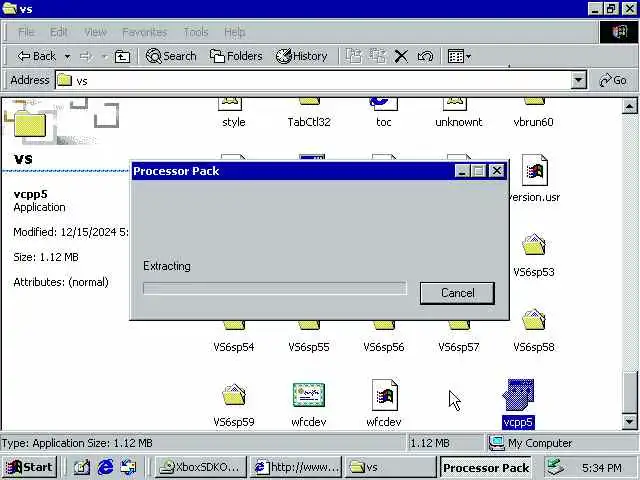The height and width of the screenshot is (480, 640).
Task: Click the Move To toolbar icon
Action: (x=353, y=56)
